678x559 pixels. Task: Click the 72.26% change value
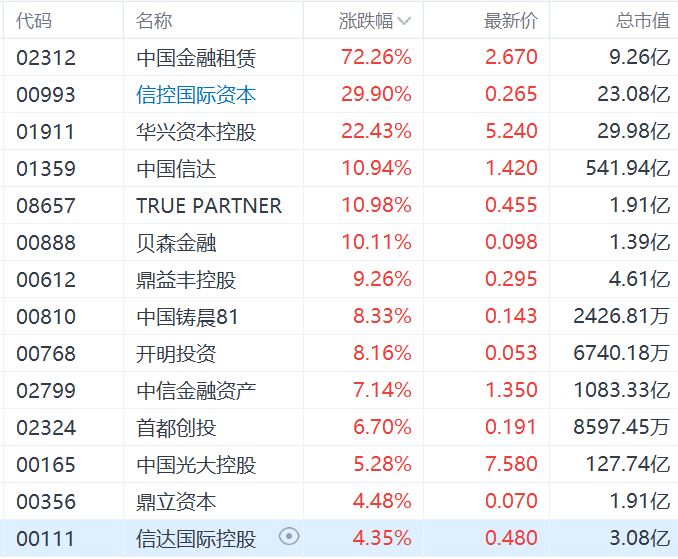click(x=376, y=57)
